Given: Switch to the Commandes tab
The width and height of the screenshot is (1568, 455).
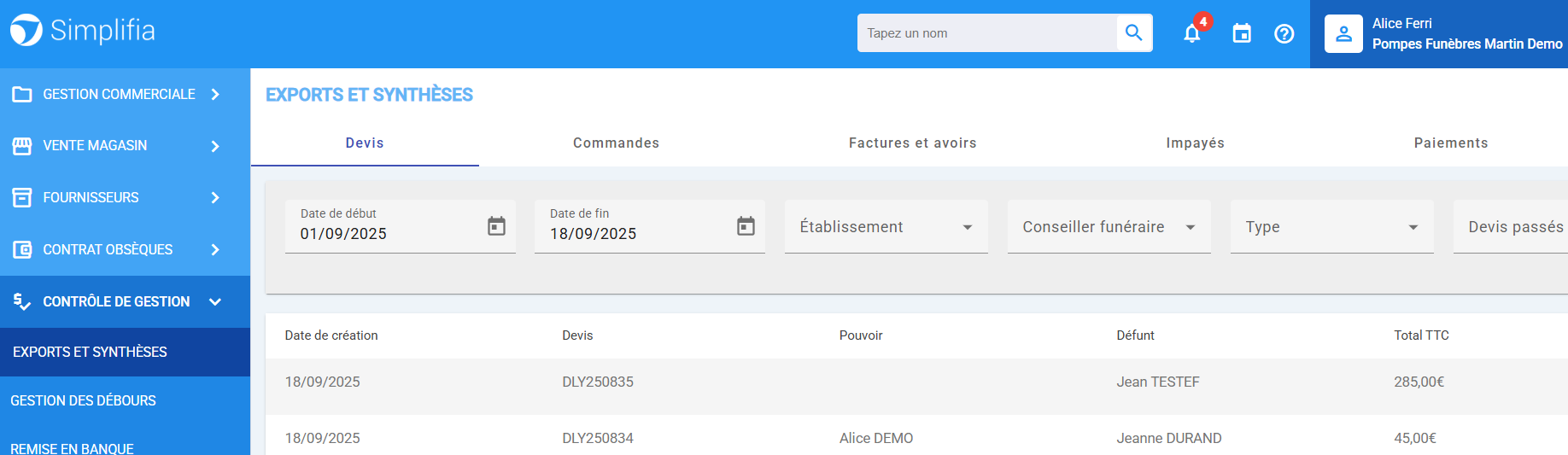Looking at the screenshot, I should pos(616,143).
